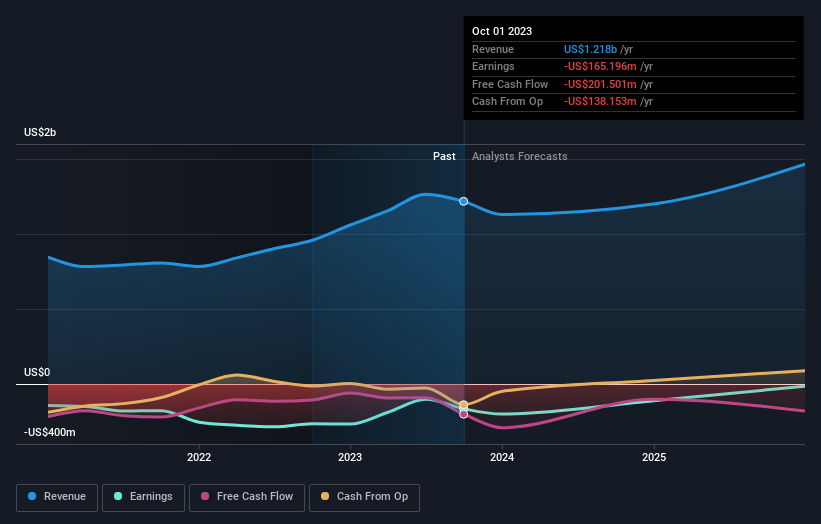Click the -US$400m y-axis label

coord(50,432)
